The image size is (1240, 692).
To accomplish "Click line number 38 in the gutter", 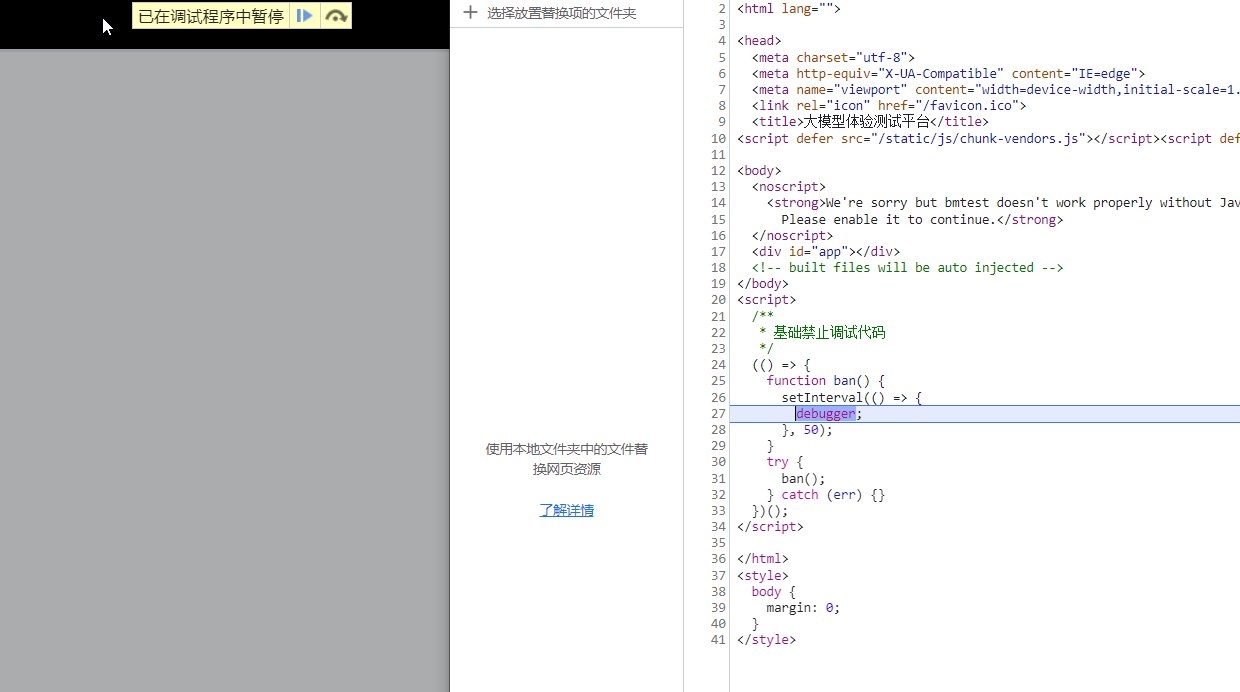I will [x=718, y=591].
